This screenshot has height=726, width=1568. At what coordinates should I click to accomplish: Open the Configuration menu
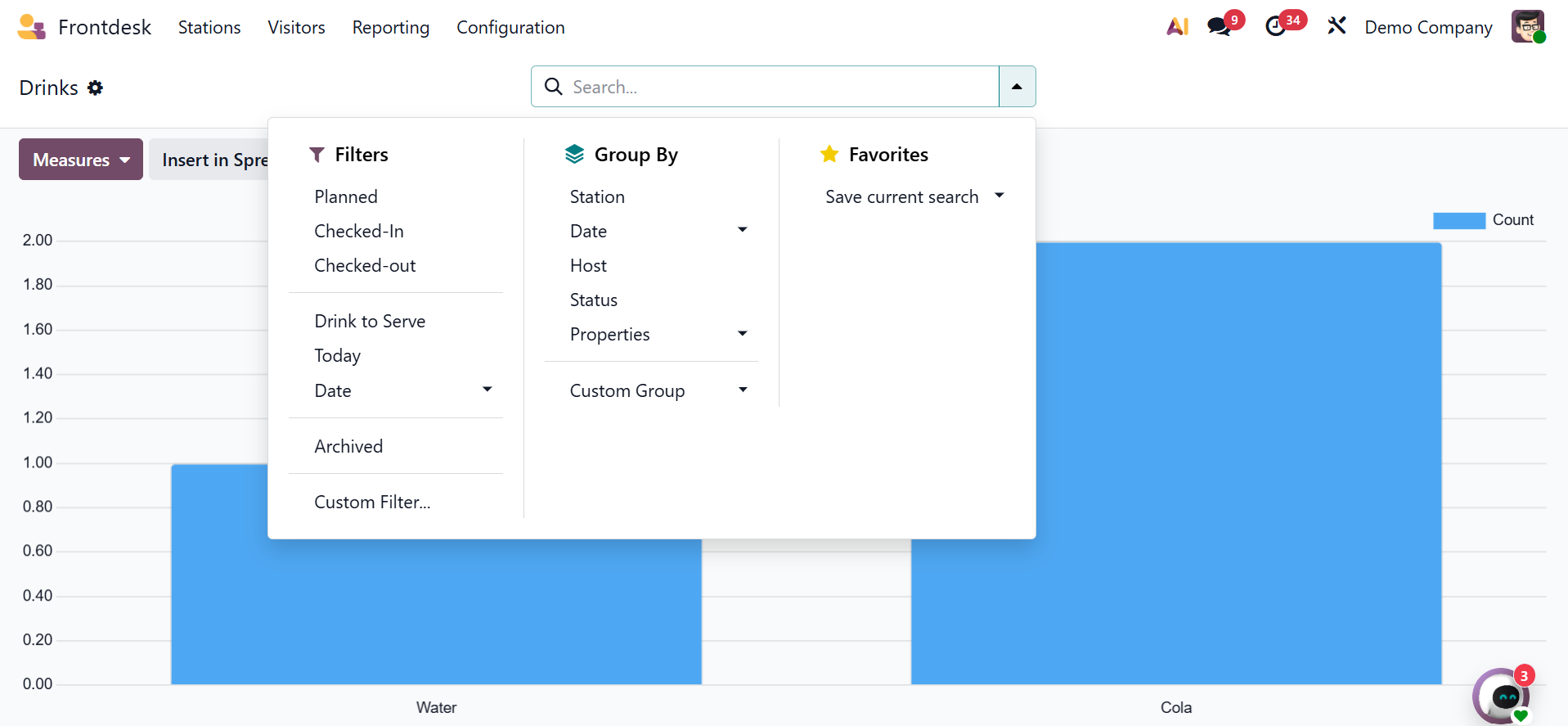click(x=510, y=28)
